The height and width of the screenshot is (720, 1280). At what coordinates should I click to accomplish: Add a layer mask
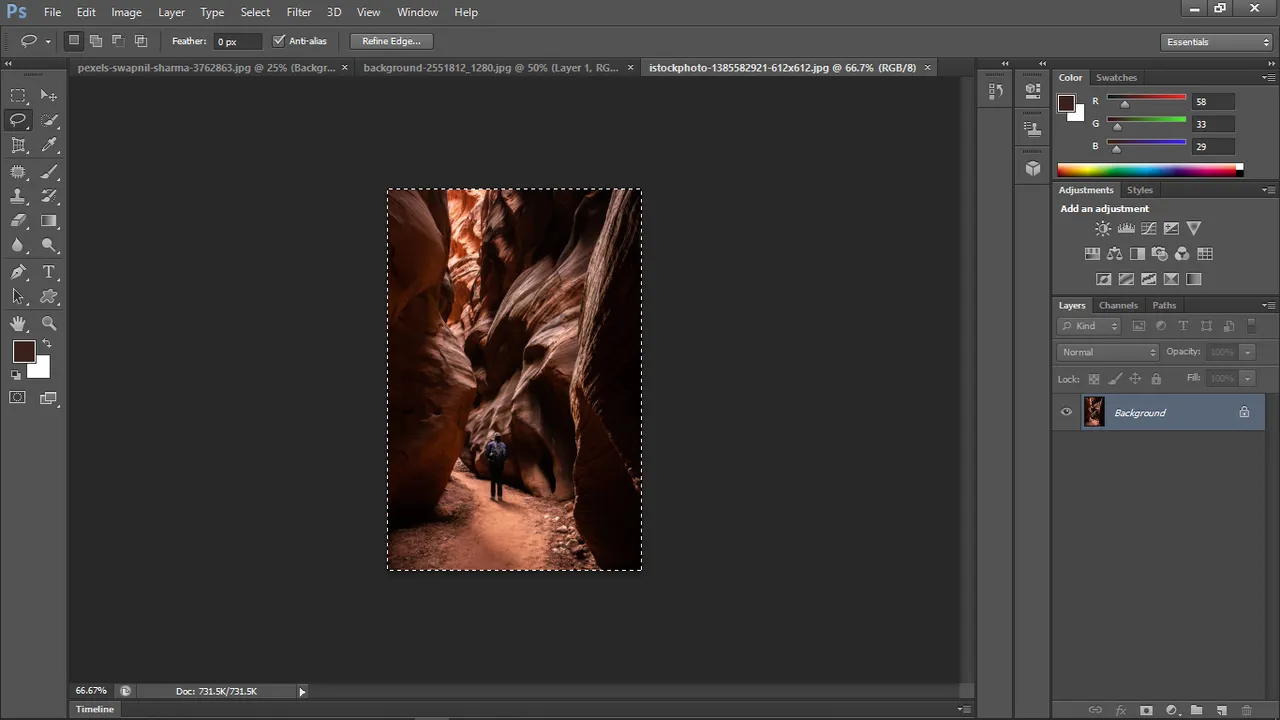(1146, 710)
